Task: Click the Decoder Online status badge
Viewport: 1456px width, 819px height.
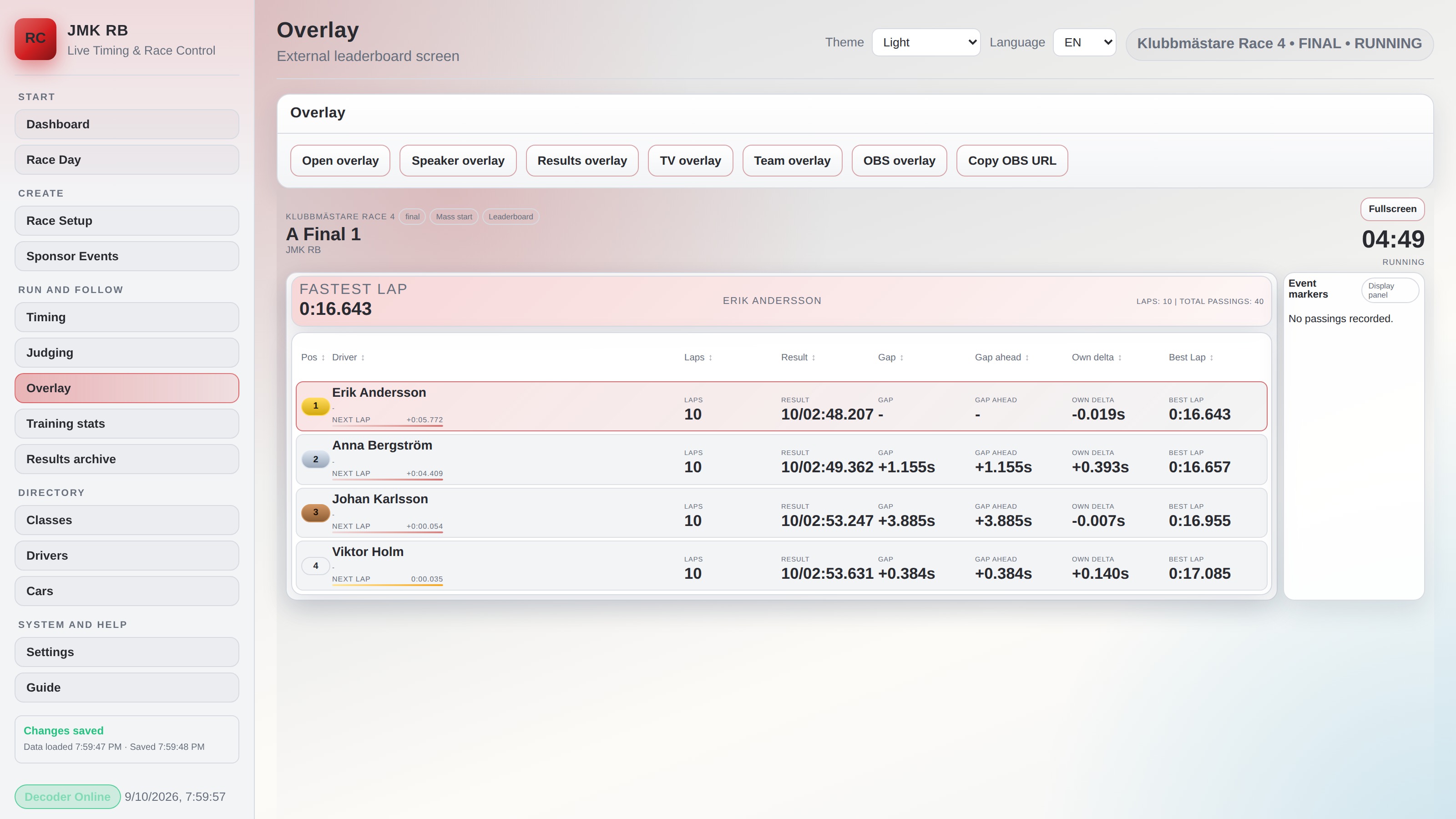Action: tap(67, 796)
